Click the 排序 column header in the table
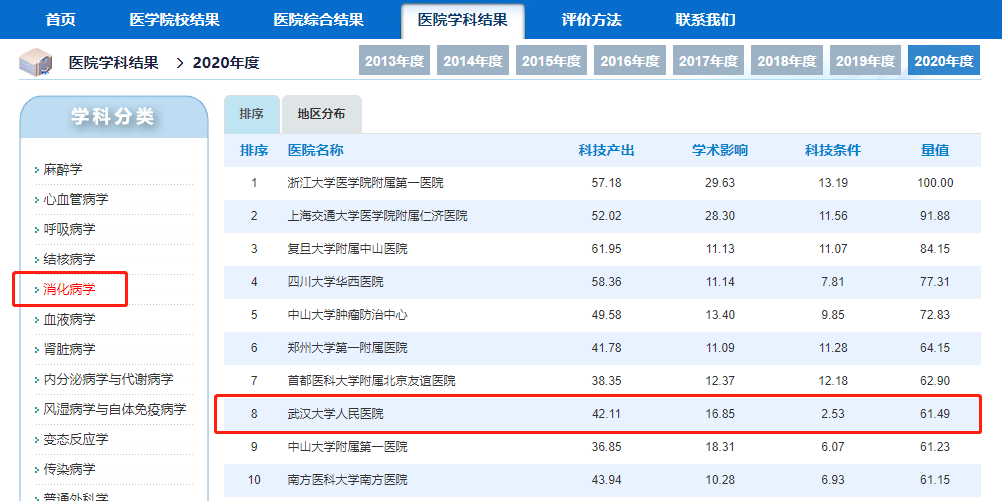Screen dimensions: 1002x501 [x=254, y=150]
